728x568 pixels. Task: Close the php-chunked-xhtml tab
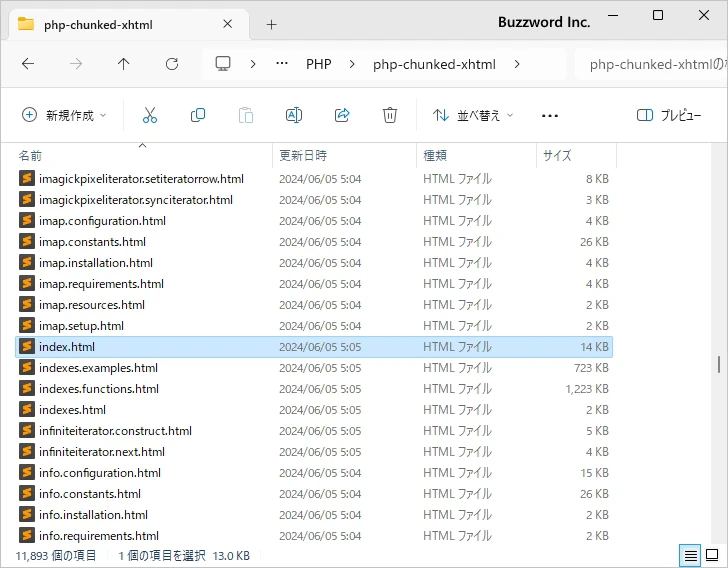pyautogui.click(x=228, y=24)
